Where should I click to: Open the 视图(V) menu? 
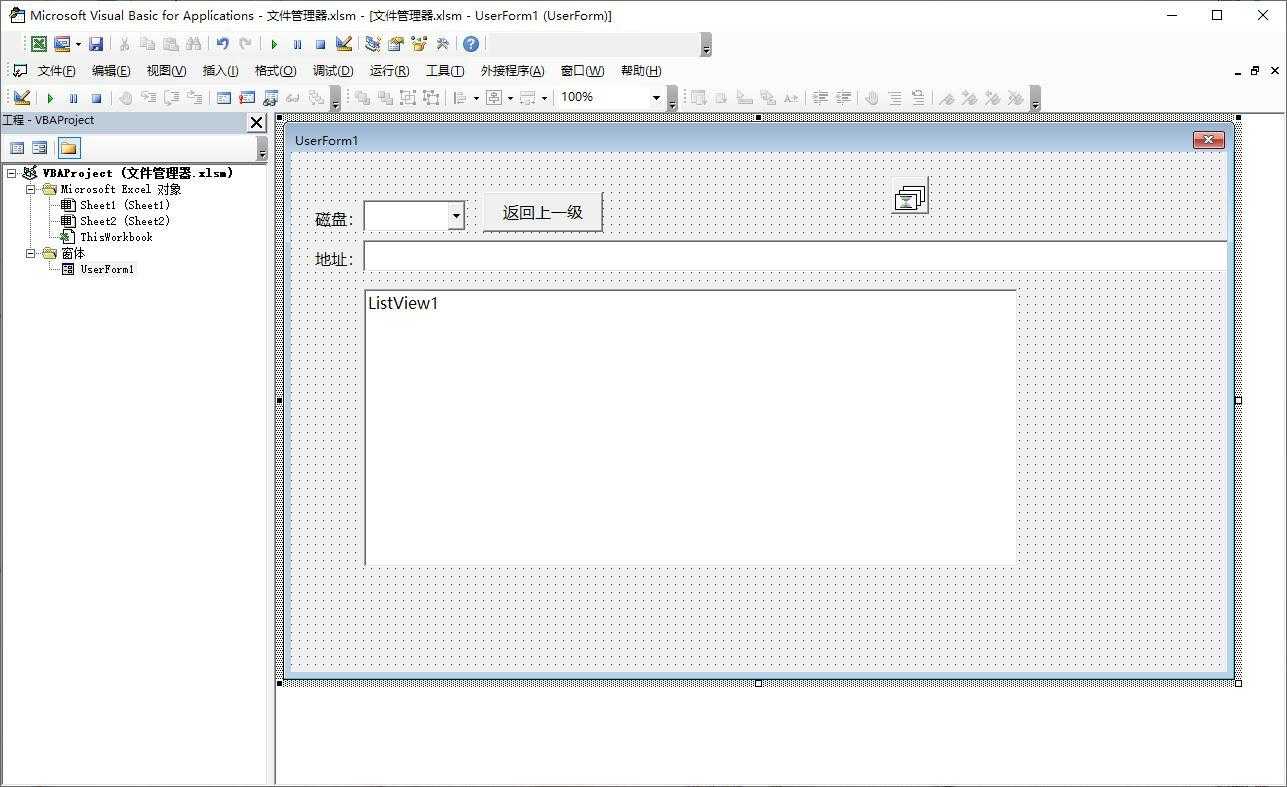166,71
